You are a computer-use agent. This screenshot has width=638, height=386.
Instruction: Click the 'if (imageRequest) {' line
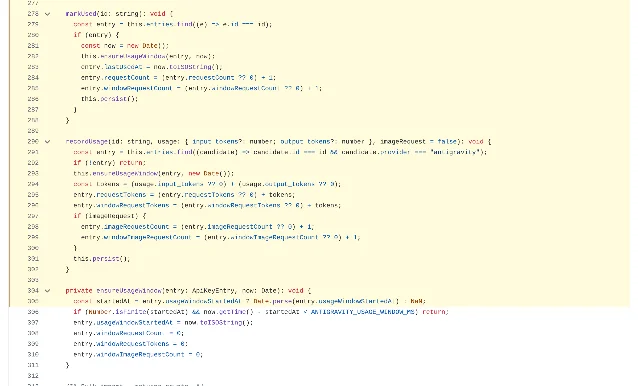point(109,216)
